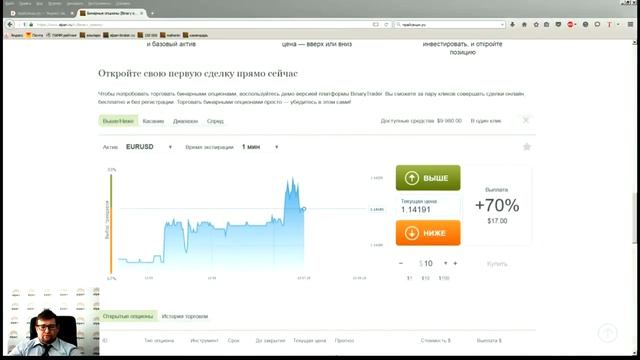Select the $100 preset amount

[x=444, y=278]
